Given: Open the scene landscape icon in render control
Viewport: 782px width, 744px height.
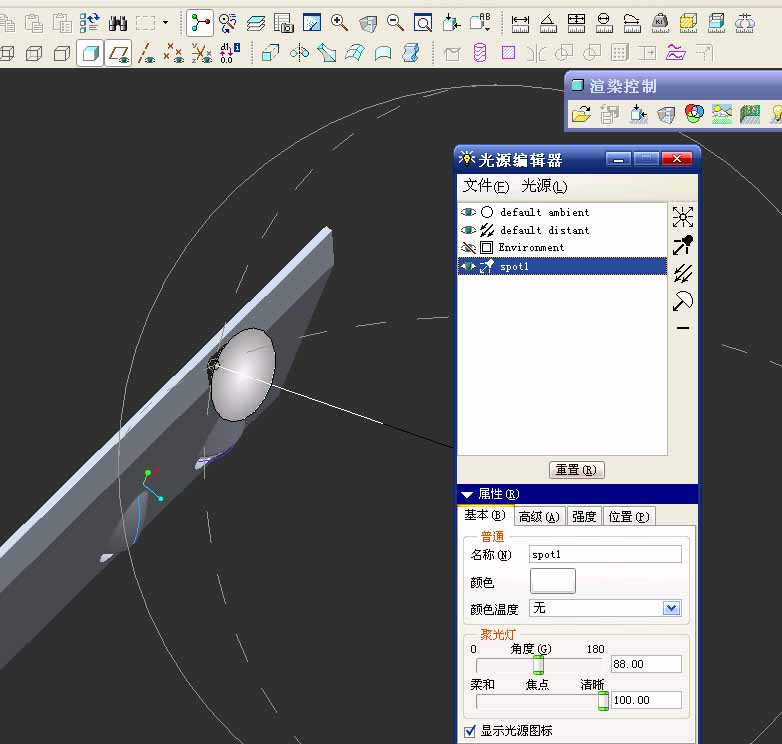Looking at the screenshot, I should [x=722, y=114].
